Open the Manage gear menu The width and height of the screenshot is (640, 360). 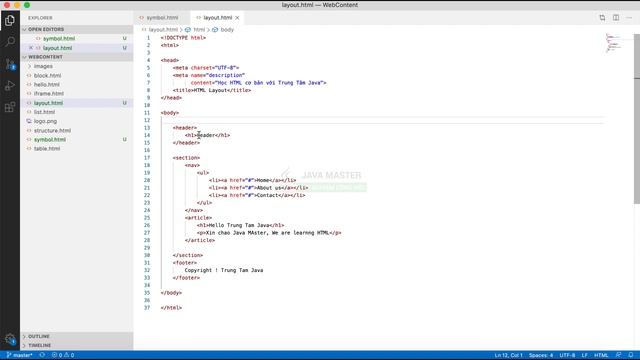coord(10,339)
